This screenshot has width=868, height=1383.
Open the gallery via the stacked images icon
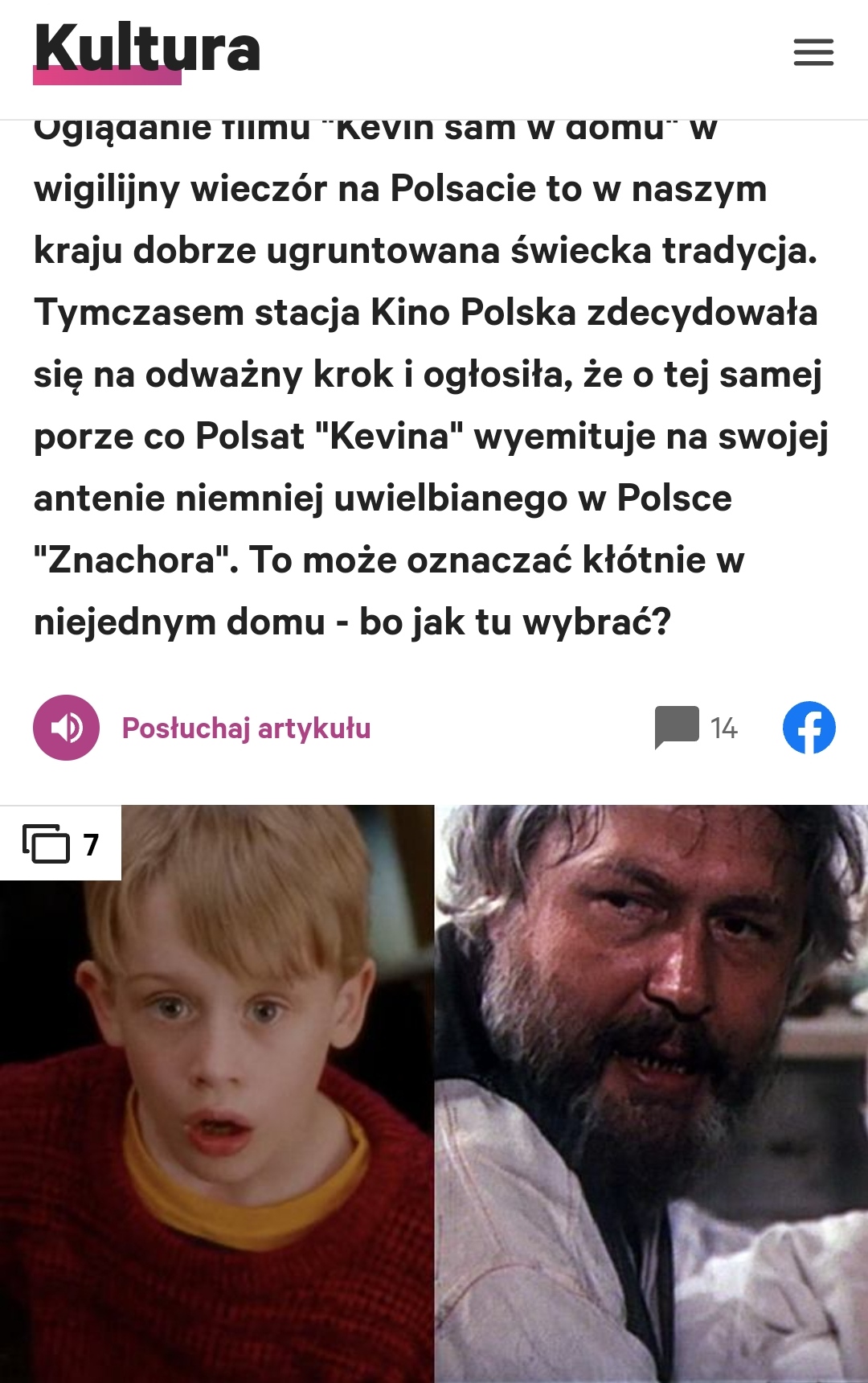(x=46, y=844)
